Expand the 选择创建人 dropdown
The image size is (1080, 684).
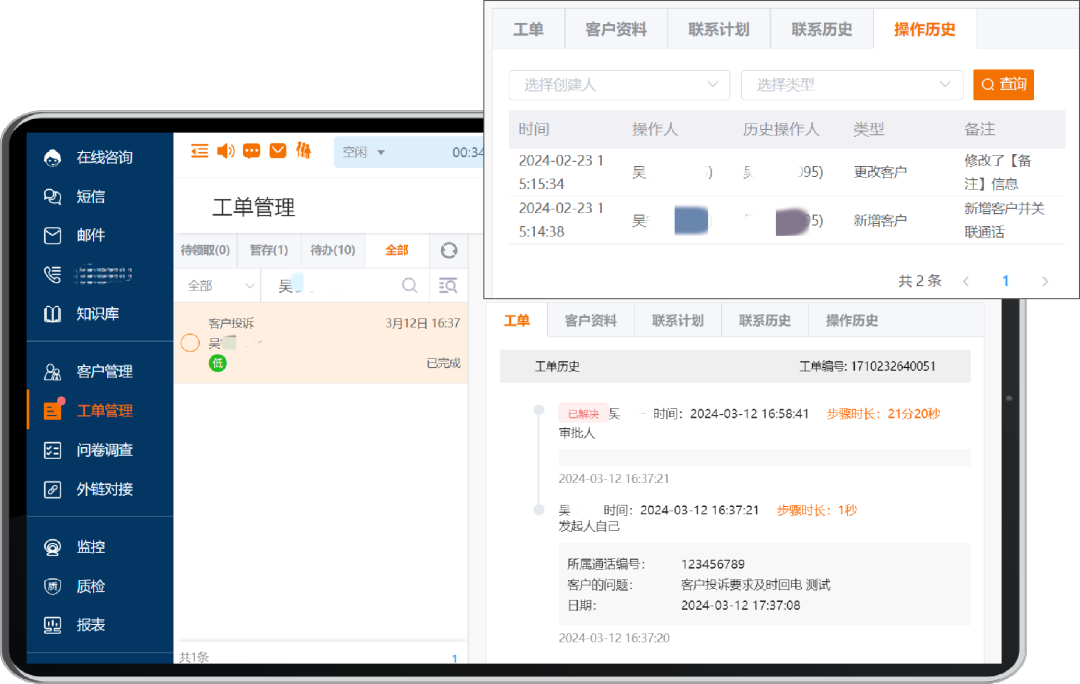tap(619, 85)
